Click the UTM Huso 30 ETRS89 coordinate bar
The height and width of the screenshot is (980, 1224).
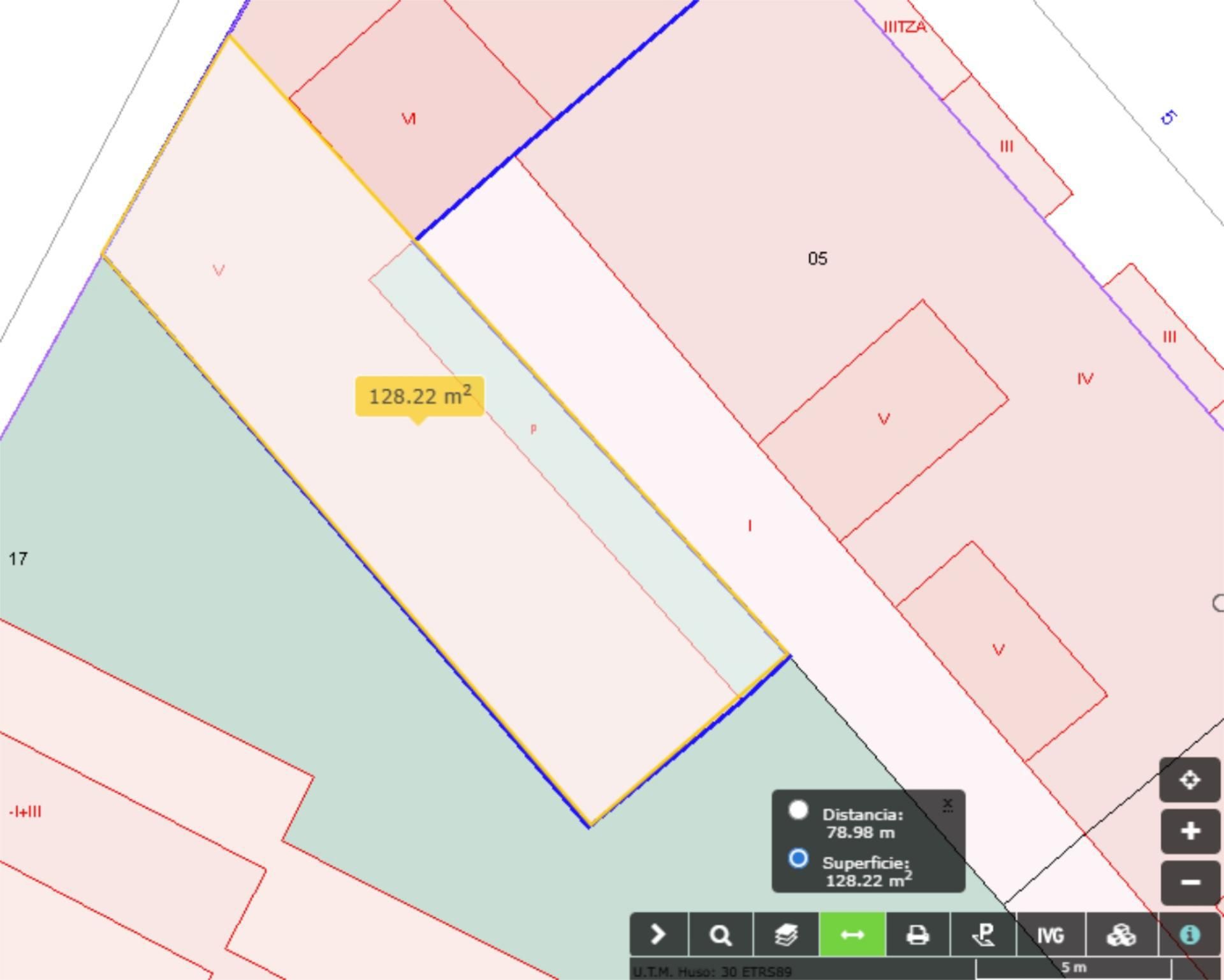(x=712, y=972)
